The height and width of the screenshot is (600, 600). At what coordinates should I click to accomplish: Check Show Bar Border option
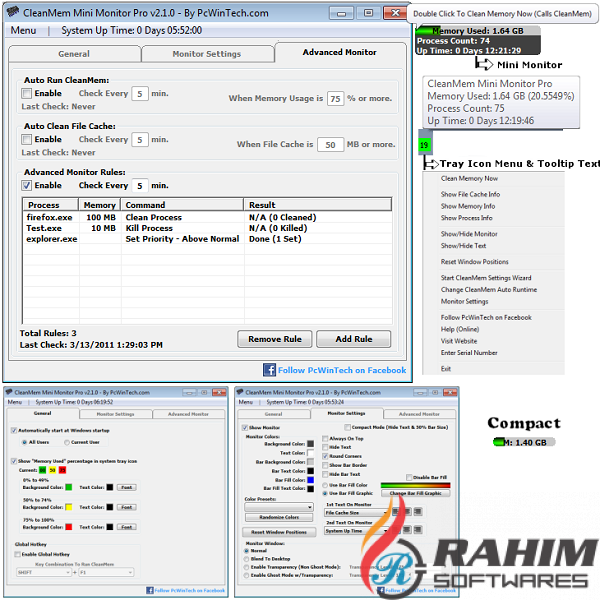[325, 465]
